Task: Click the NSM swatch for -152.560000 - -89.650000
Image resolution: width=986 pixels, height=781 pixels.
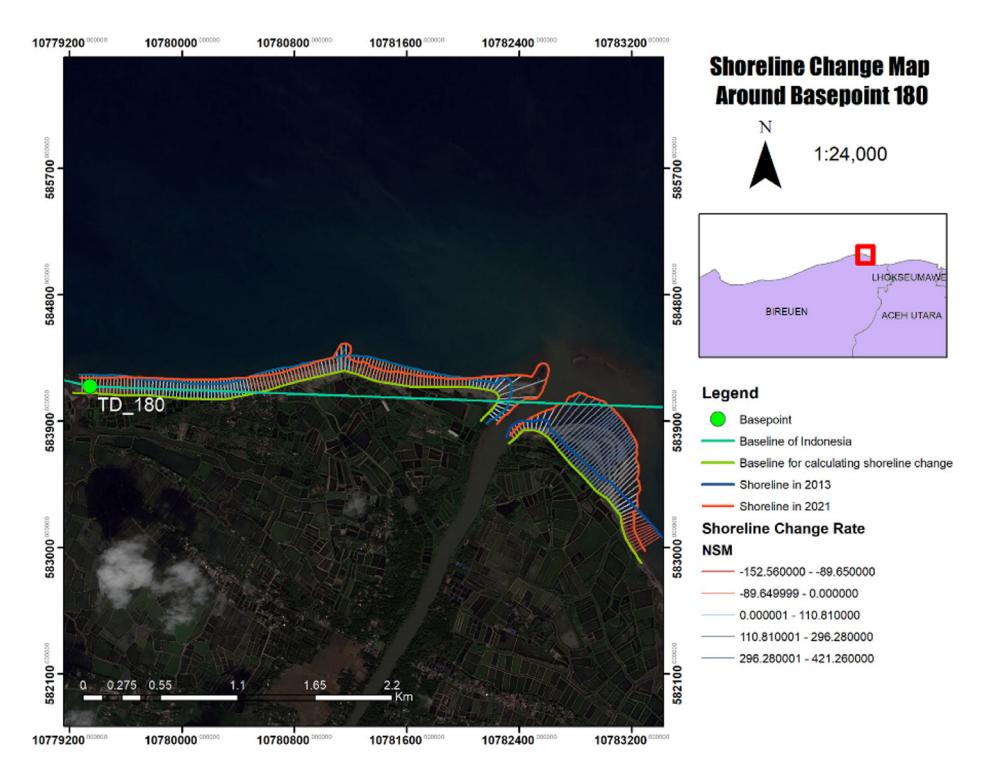Action: [x=717, y=572]
